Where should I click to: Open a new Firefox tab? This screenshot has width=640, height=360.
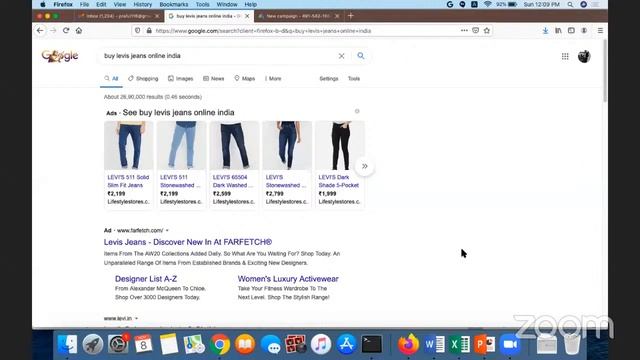(351, 16)
